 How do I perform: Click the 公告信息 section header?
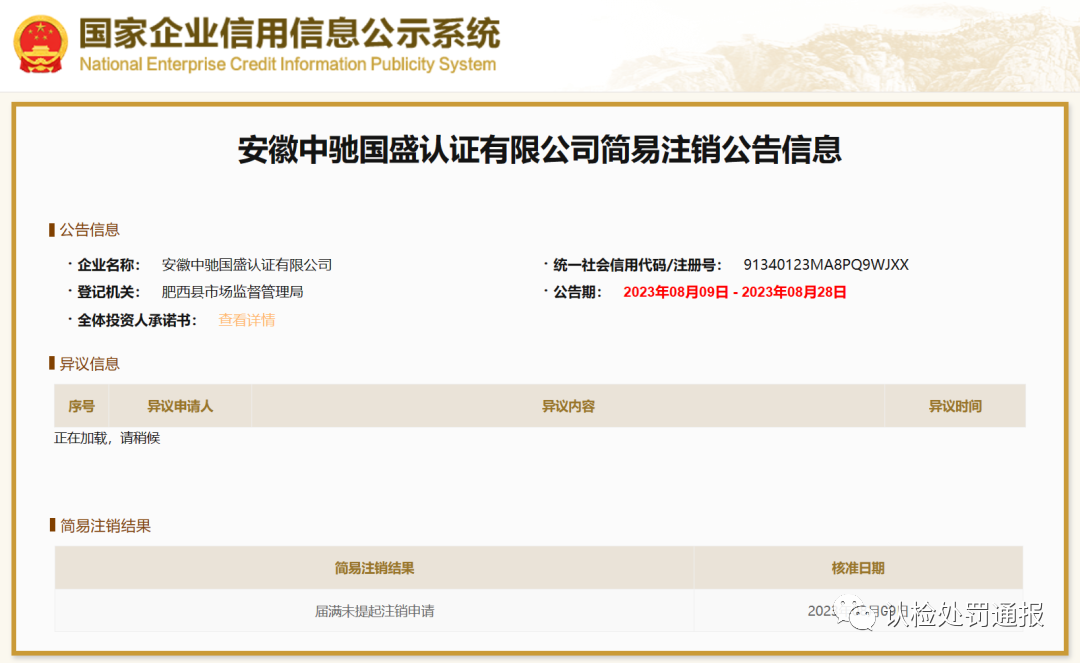89,230
